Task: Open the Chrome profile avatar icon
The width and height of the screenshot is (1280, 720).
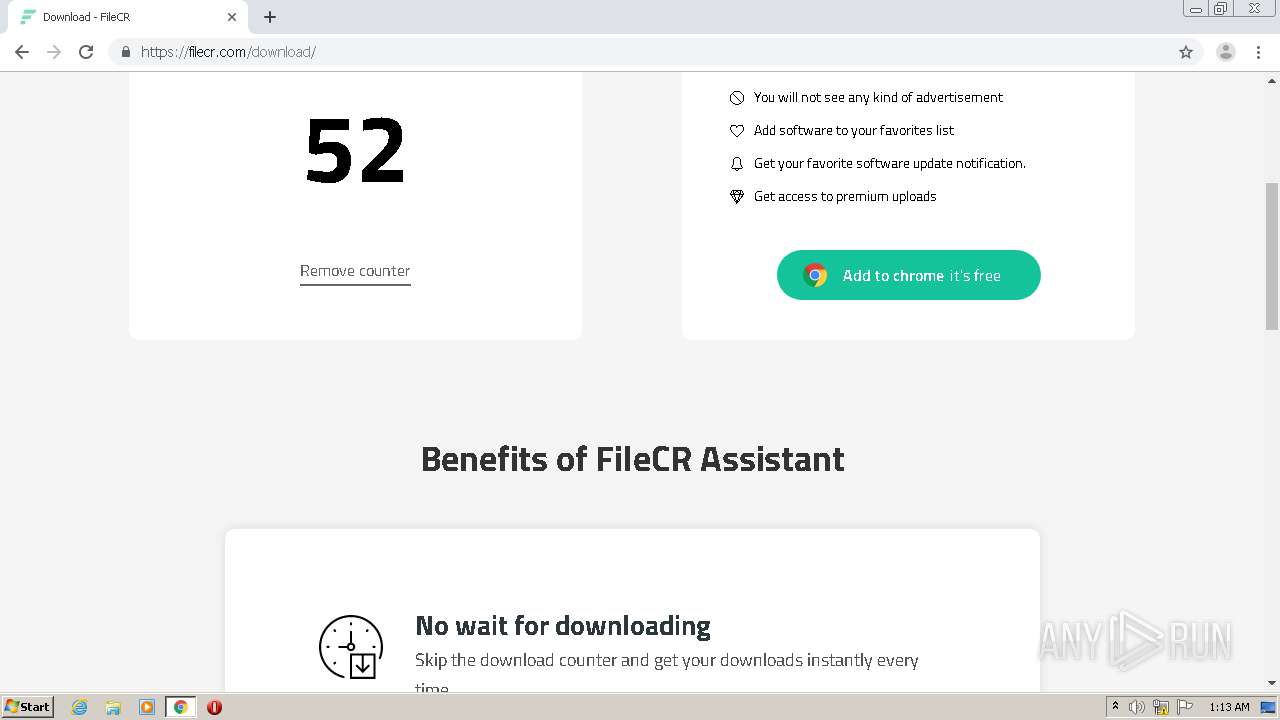Action: [1225, 52]
